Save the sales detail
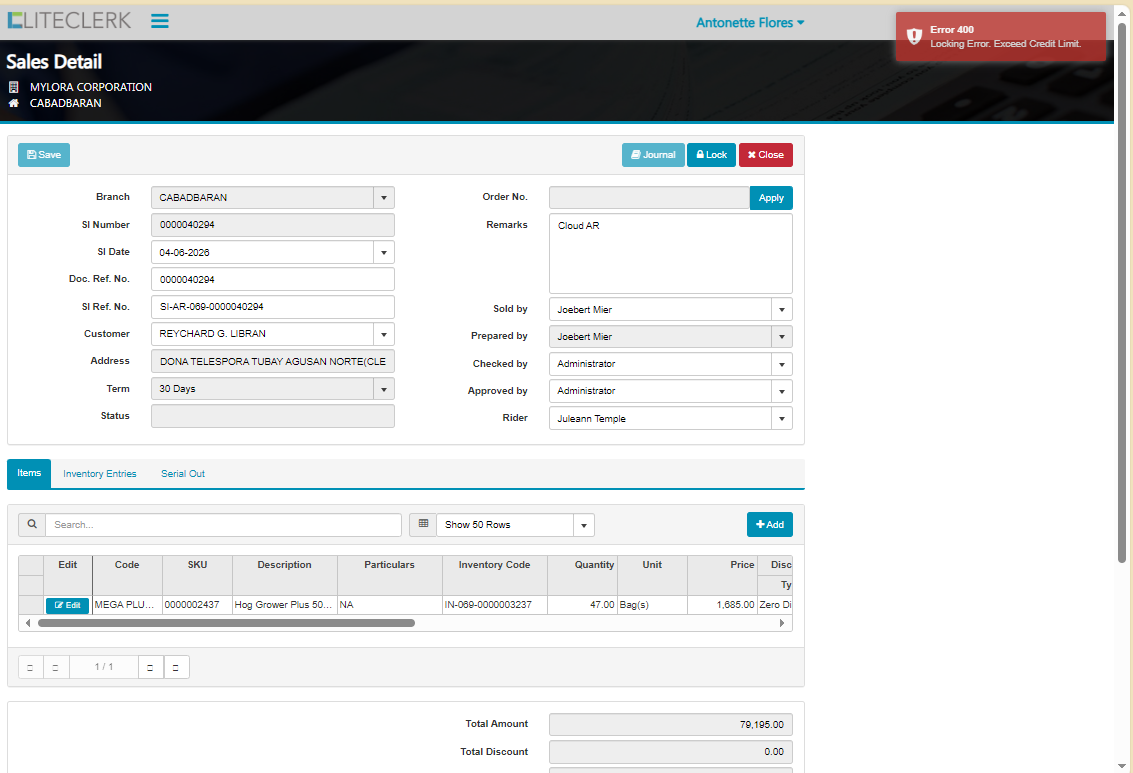The width and height of the screenshot is (1133, 773). coord(44,155)
